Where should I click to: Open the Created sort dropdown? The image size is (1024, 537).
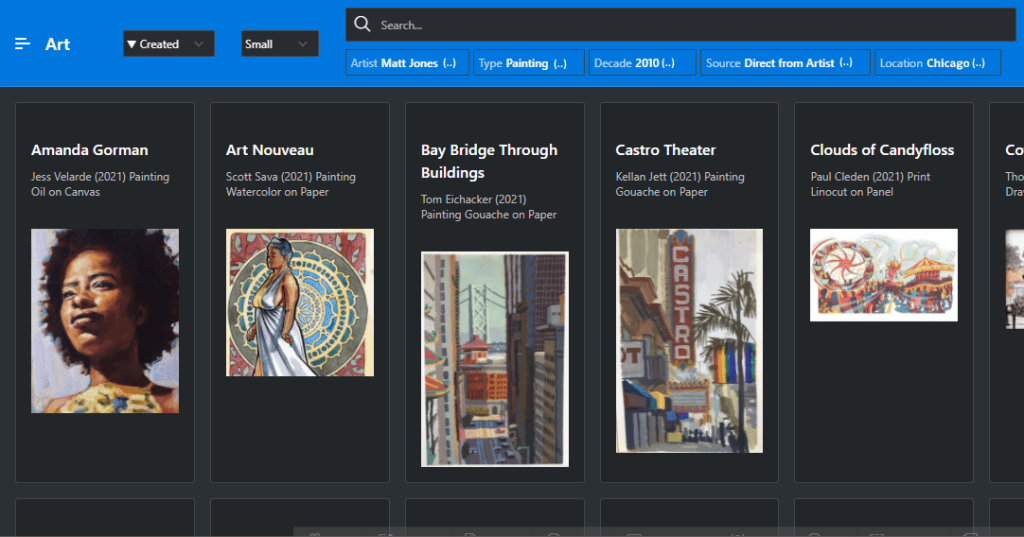pos(168,44)
